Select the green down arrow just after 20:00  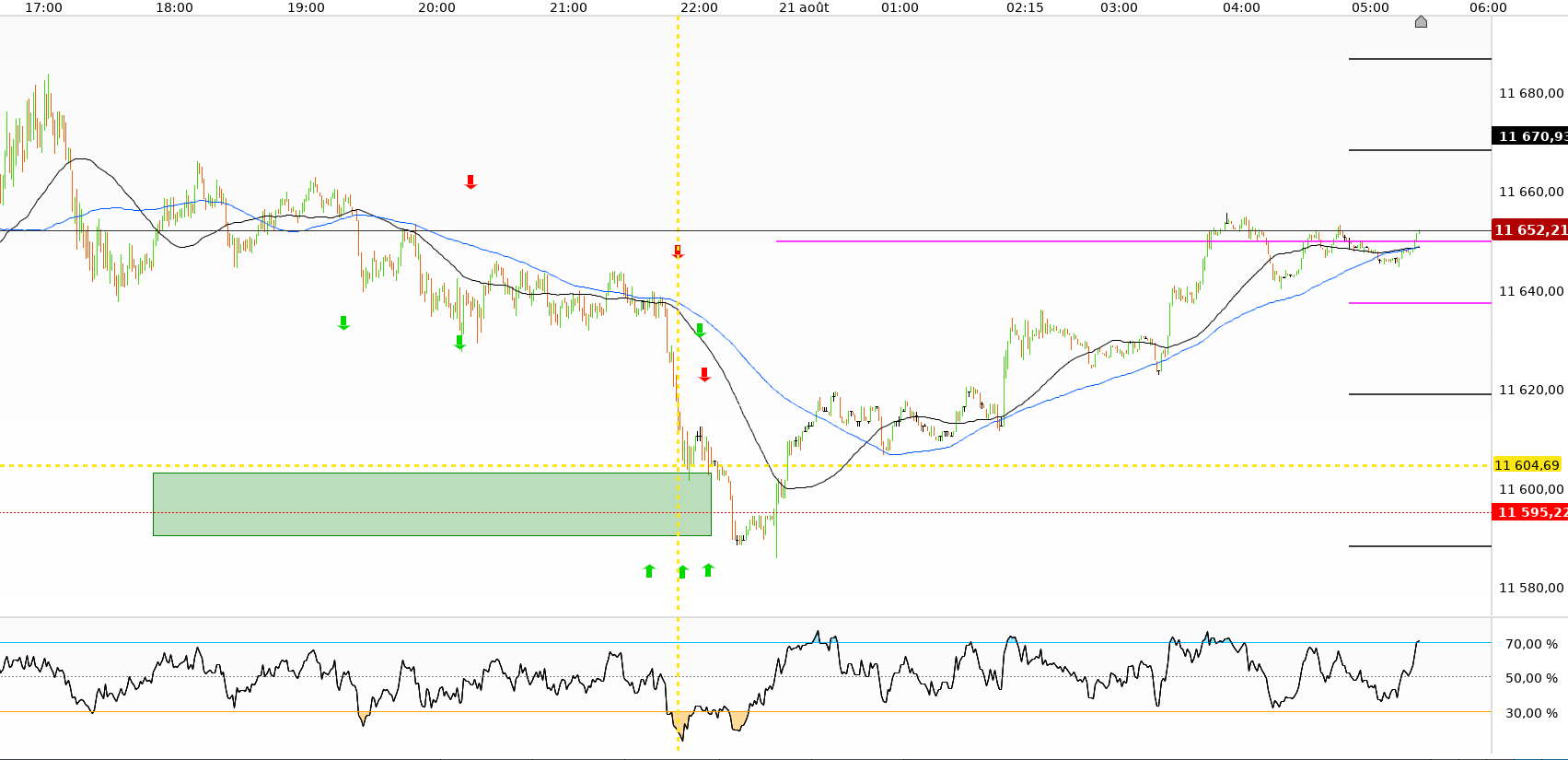[459, 343]
